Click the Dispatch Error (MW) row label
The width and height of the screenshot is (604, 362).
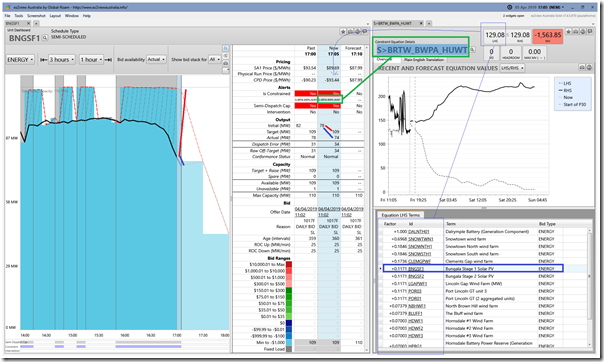(271, 144)
